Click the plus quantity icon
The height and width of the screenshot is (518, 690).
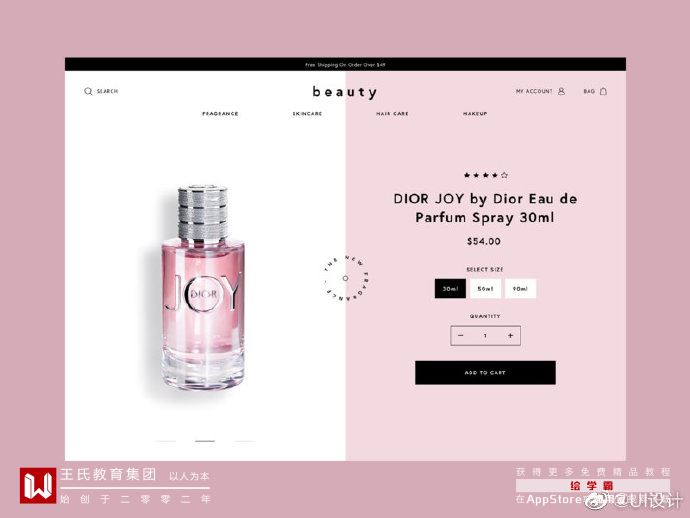510,335
